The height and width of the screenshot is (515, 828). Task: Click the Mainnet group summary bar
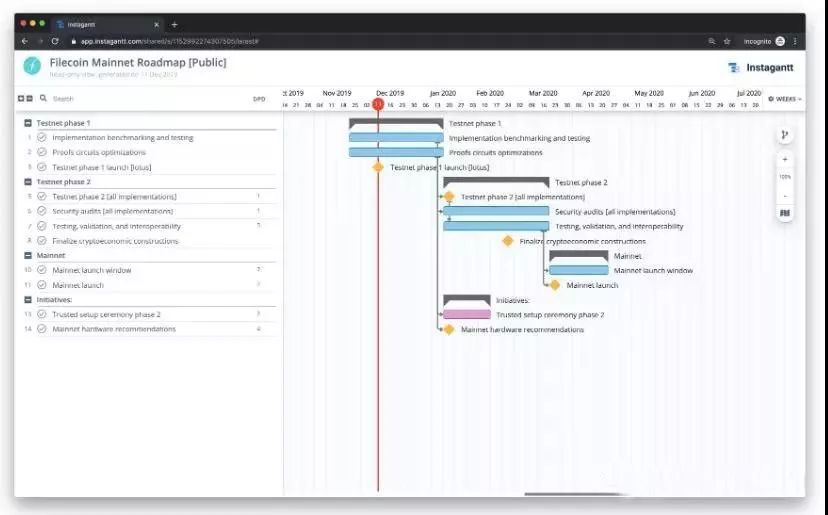coord(579,256)
